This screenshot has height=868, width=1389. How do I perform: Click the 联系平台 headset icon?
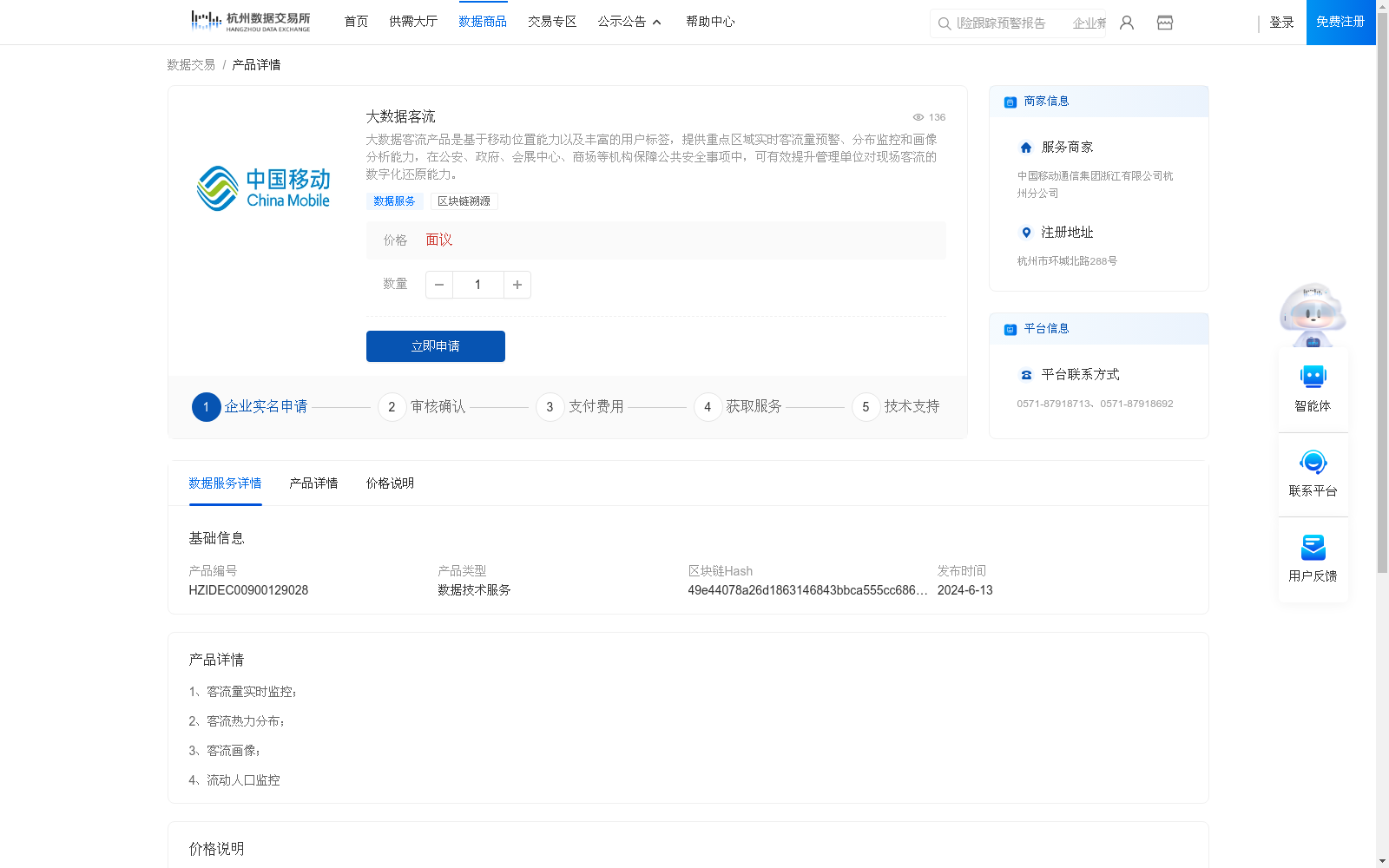(1313, 462)
